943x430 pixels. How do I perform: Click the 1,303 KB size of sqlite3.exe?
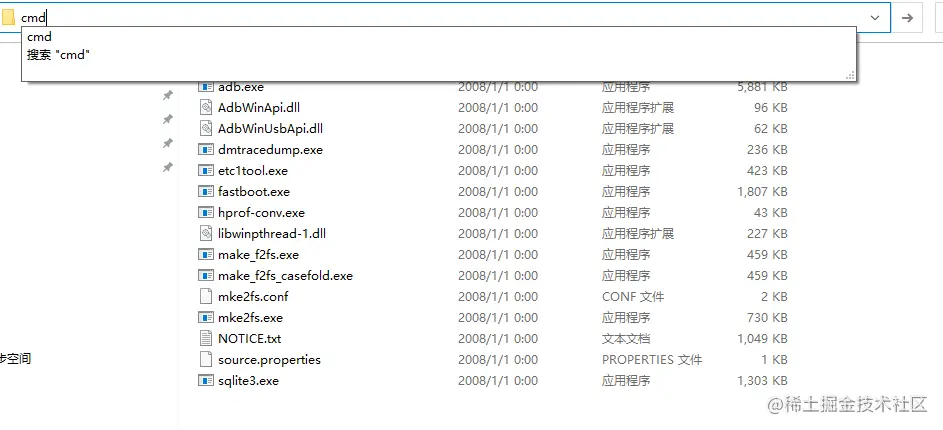point(762,381)
